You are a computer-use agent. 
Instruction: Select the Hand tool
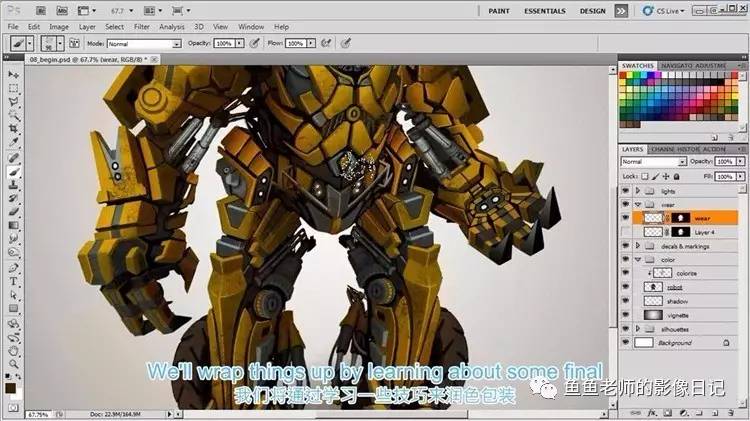13,351
